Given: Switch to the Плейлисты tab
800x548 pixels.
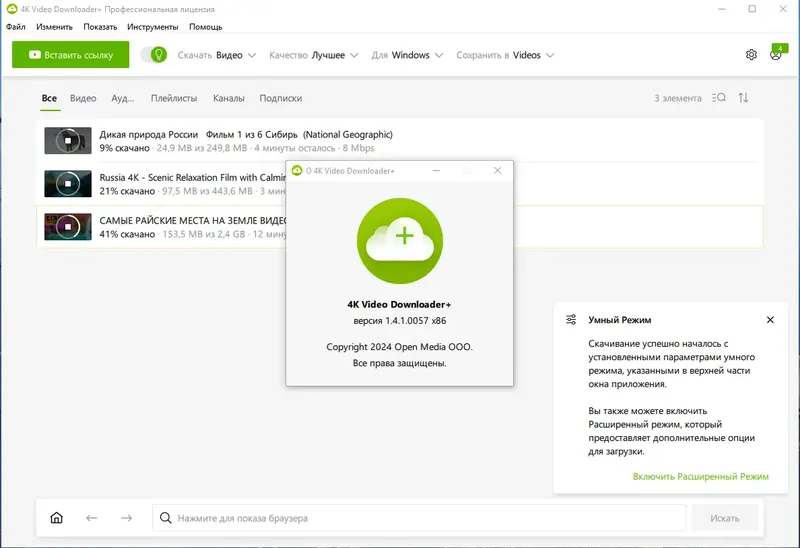Looking at the screenshot, I should click(x=174, y=98).
